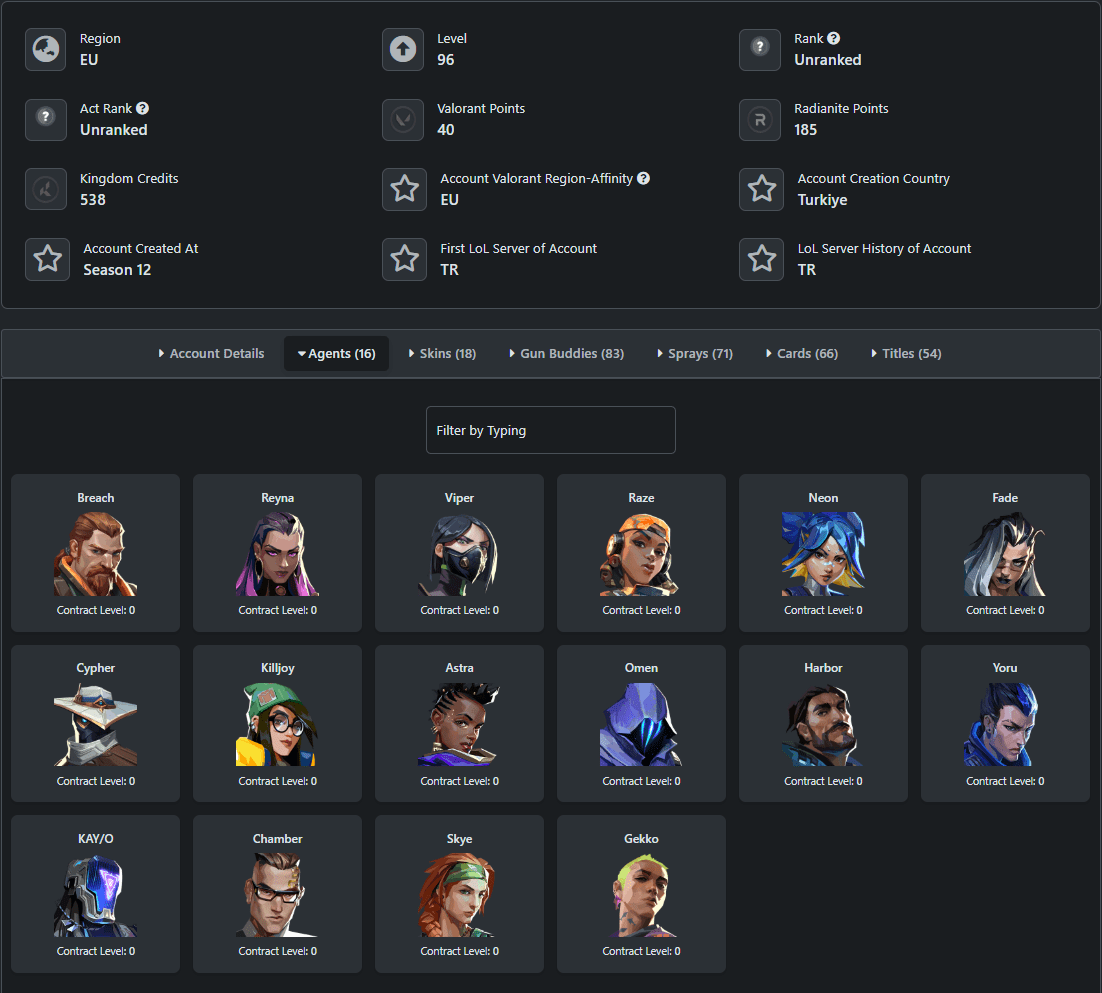The image size is (1102, 993).
Task: Click the Level value 96
Action: [446, 60]
